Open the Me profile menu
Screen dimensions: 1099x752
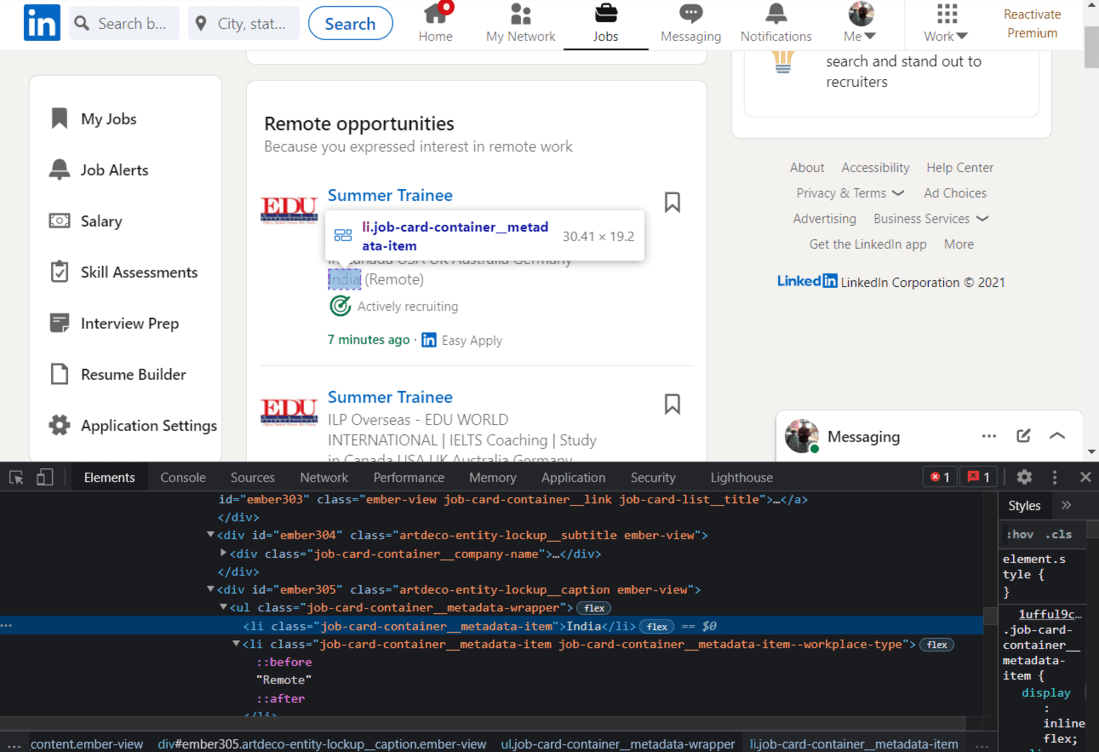coord(860,23)
